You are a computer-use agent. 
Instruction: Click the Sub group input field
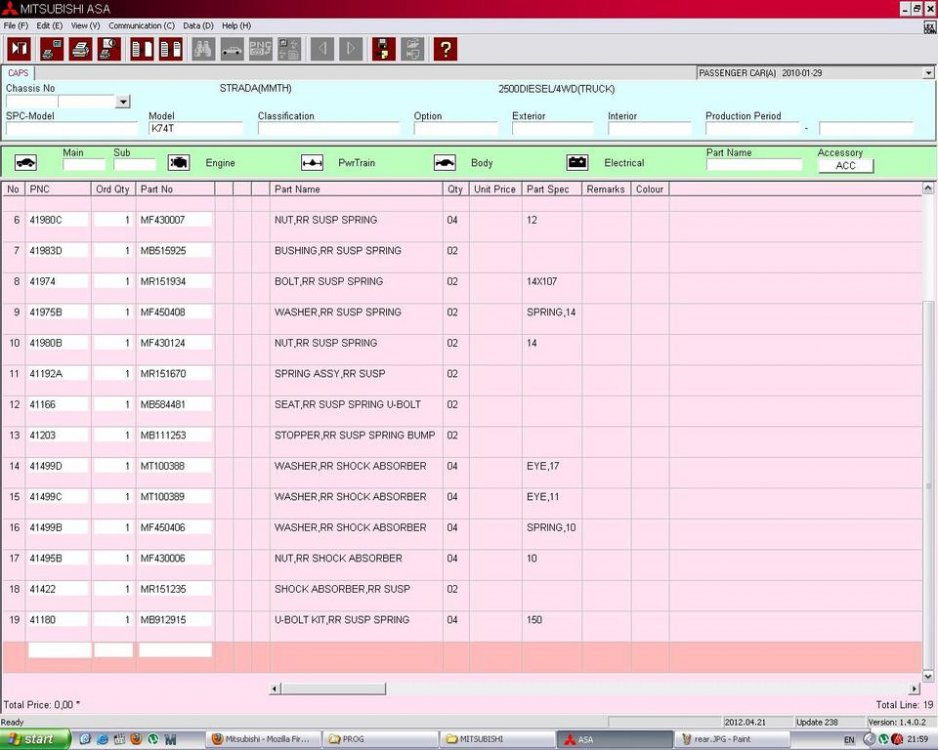pyautogui.click(x=135, y=165)
